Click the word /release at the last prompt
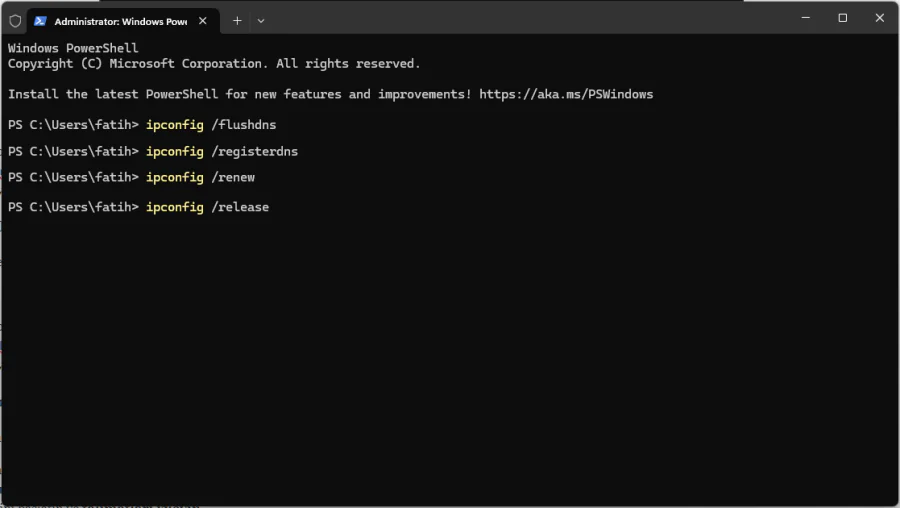900x508 pixels. pos(240,207)
